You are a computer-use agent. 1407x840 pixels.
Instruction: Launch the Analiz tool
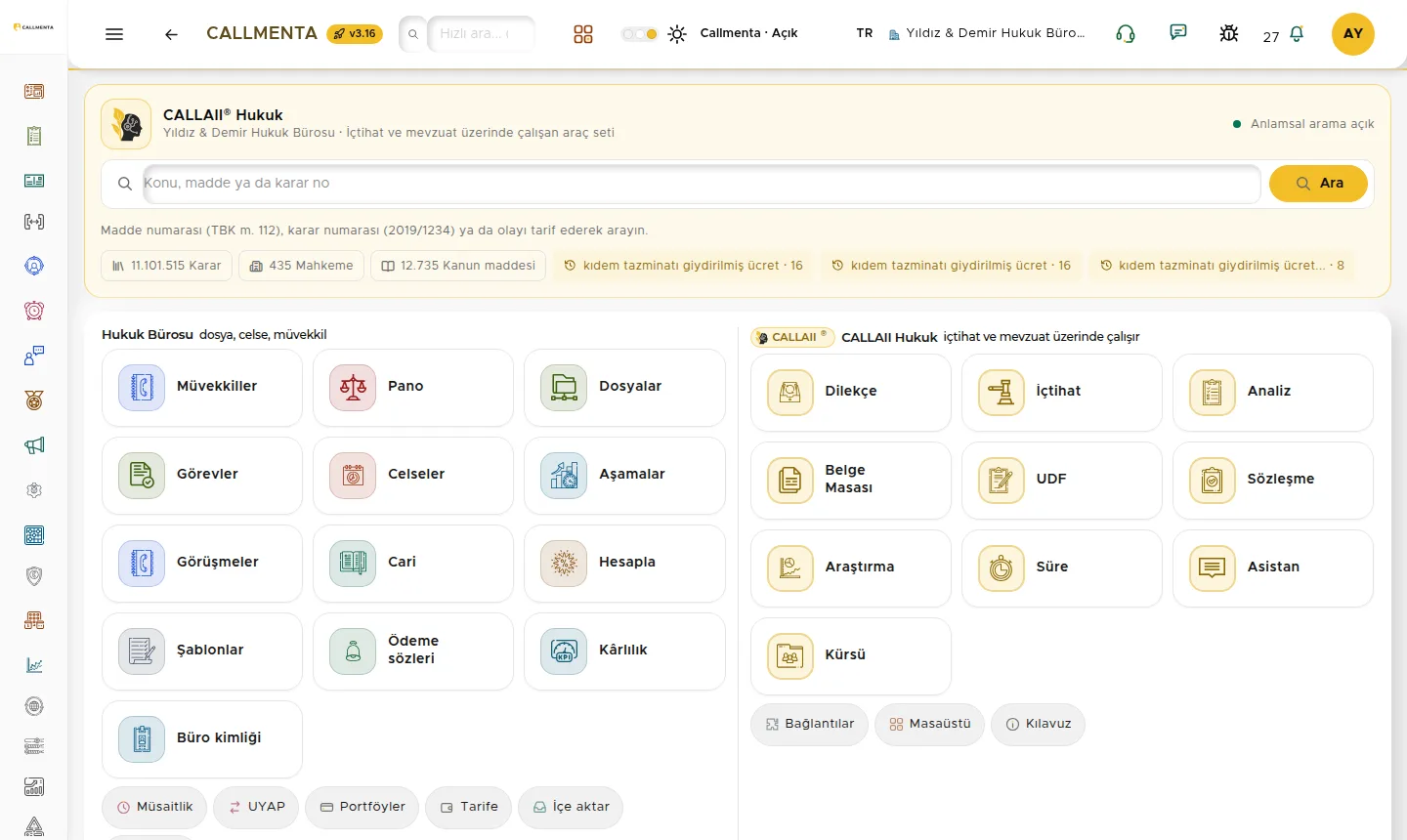pos(1273,393)
